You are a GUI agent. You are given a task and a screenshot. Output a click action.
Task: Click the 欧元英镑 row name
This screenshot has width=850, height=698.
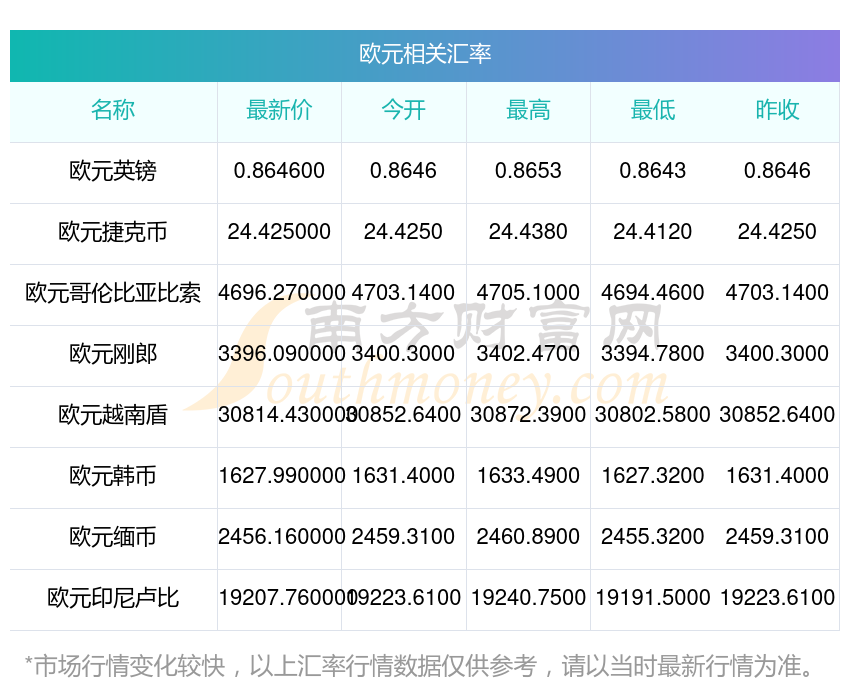[x=113, y=171]
